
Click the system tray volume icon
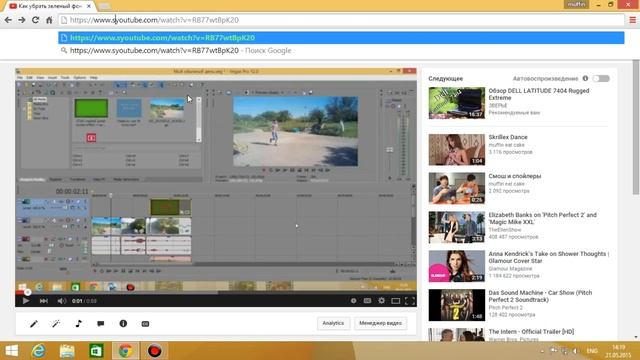[x=575, y=351]
